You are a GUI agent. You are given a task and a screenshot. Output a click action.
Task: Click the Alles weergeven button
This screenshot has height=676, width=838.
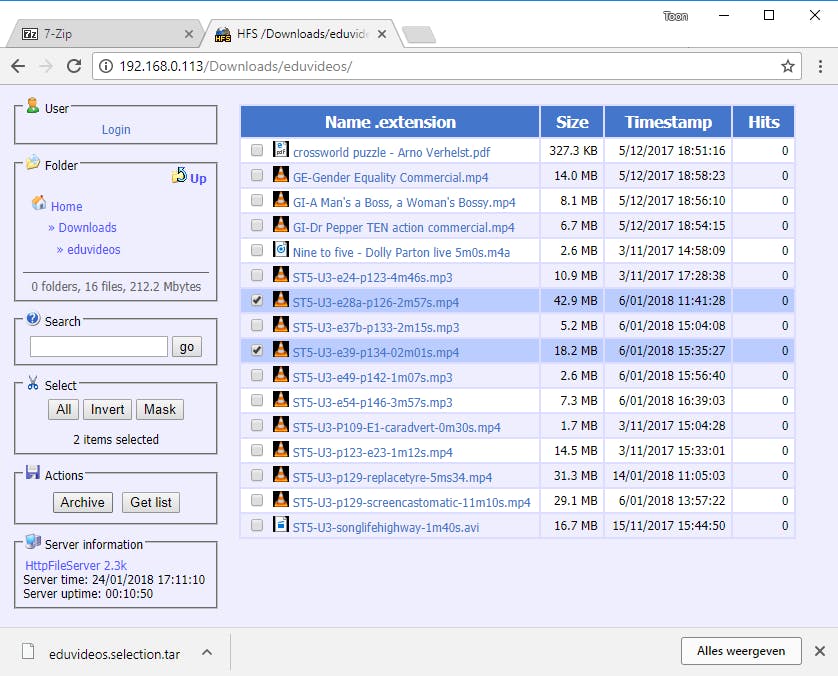(x=741, y=651)
